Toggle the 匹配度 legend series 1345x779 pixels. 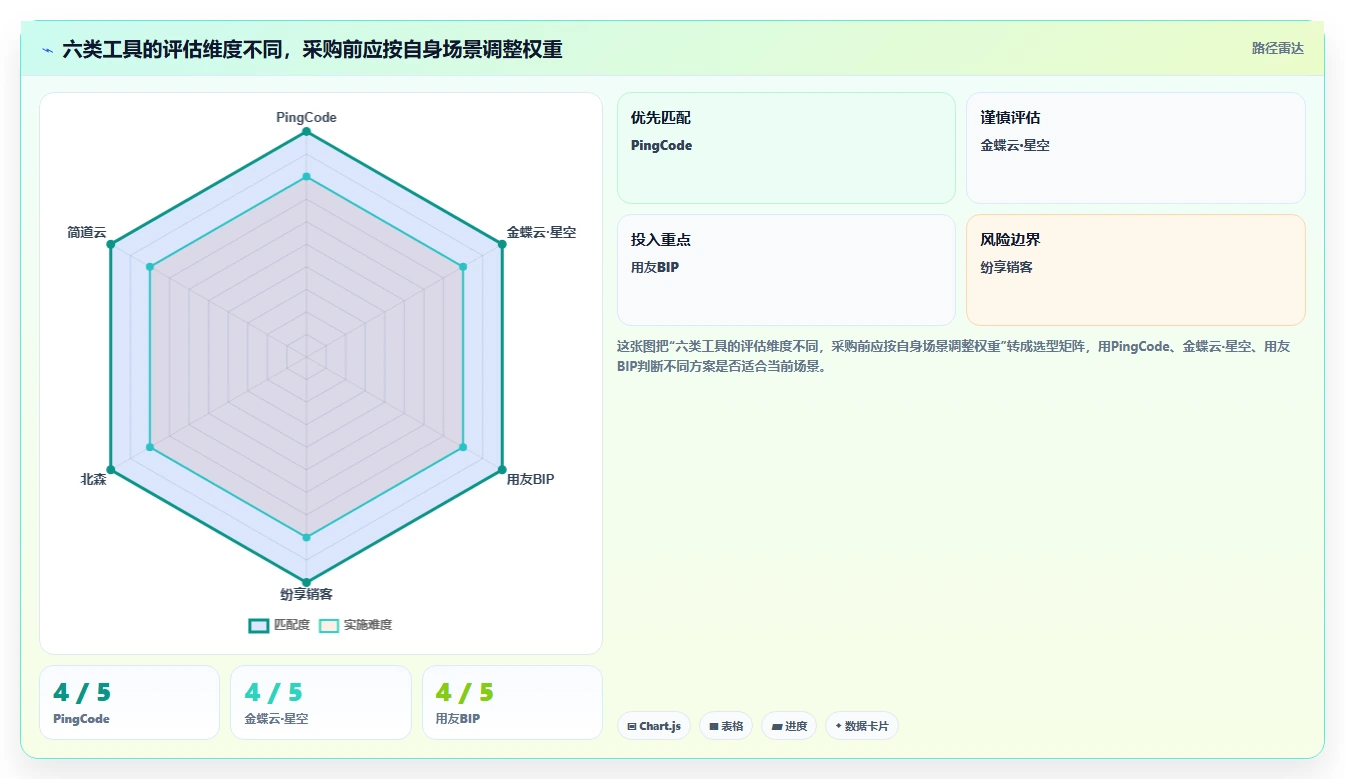279,625
